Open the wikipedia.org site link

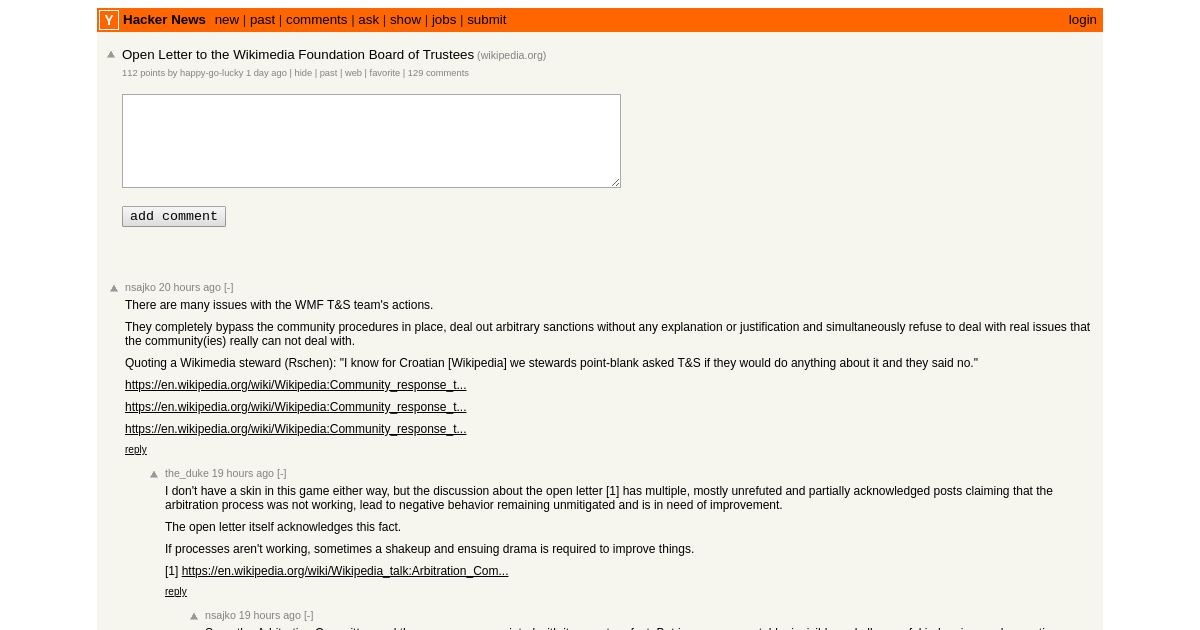click(x=512, y=56)
